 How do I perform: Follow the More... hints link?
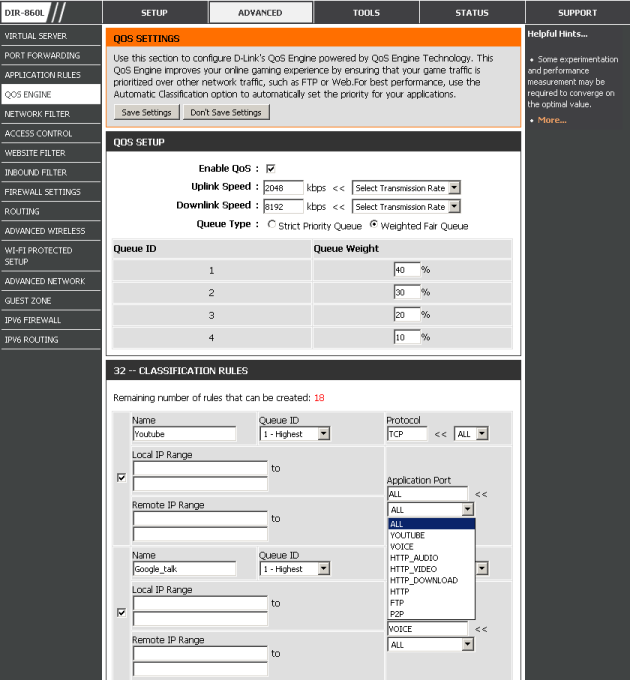[552, 120]
